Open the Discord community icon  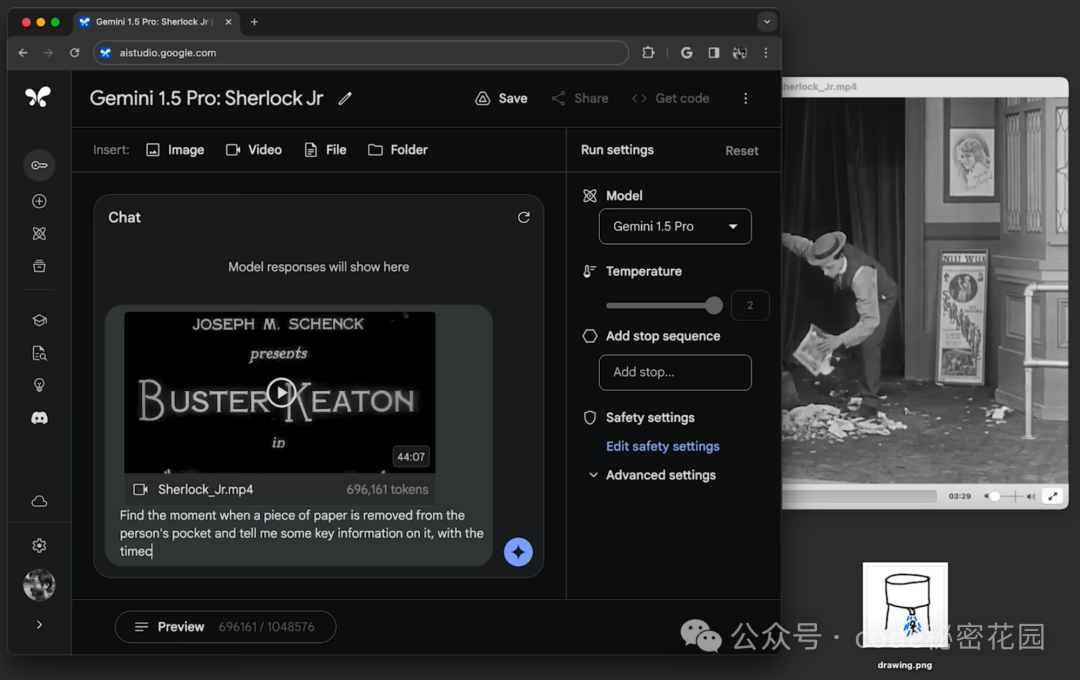(x=39, y=418)
